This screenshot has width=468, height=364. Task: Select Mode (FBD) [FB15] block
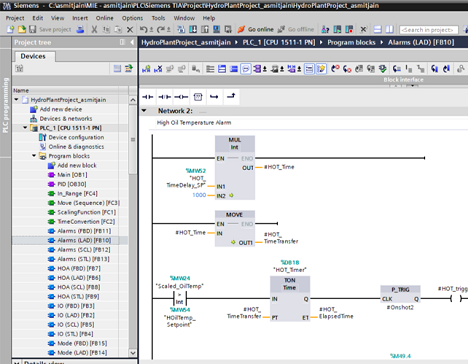pyautogui.click(x=82, y=343)
